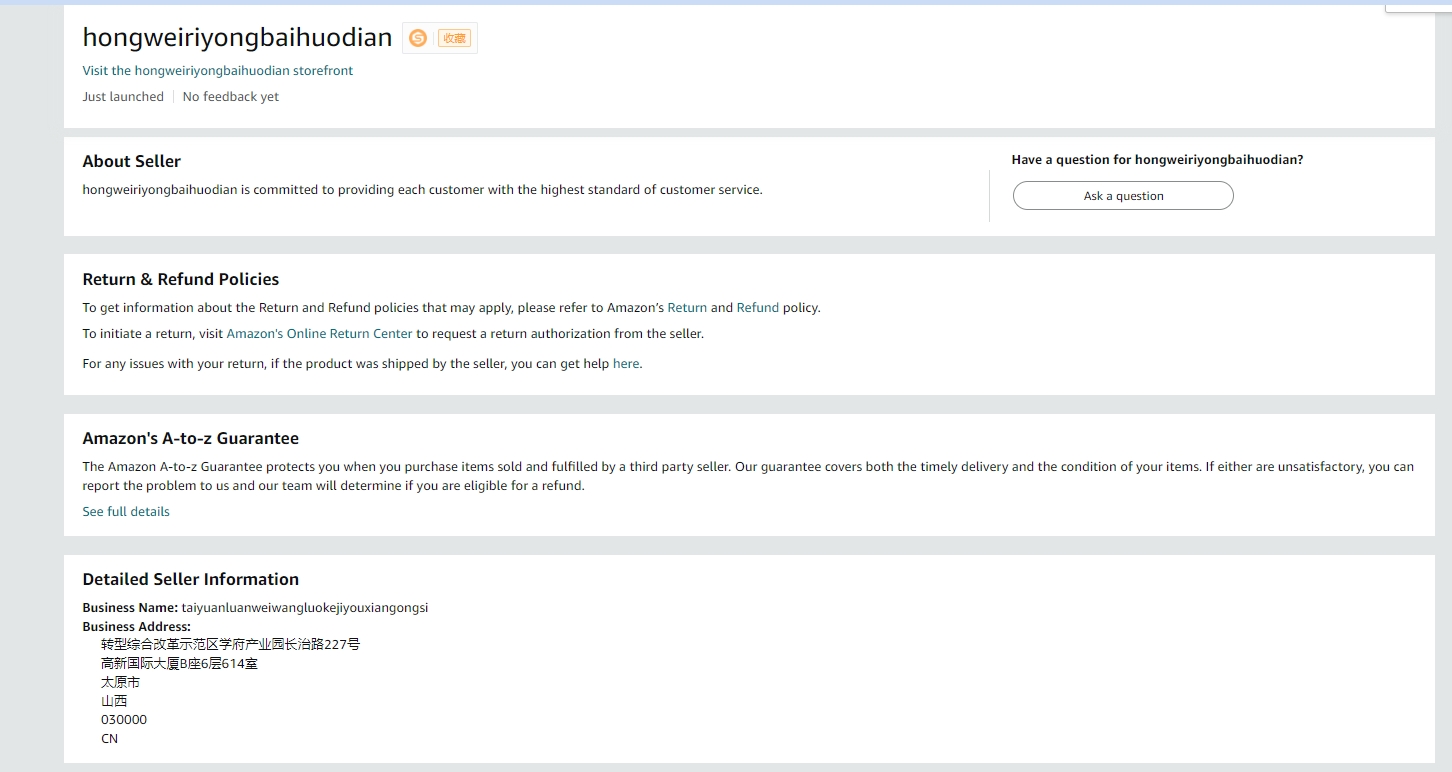Click the address line ending in 227号
Viewport: 1452px width, 772px height.
(230, 645)
